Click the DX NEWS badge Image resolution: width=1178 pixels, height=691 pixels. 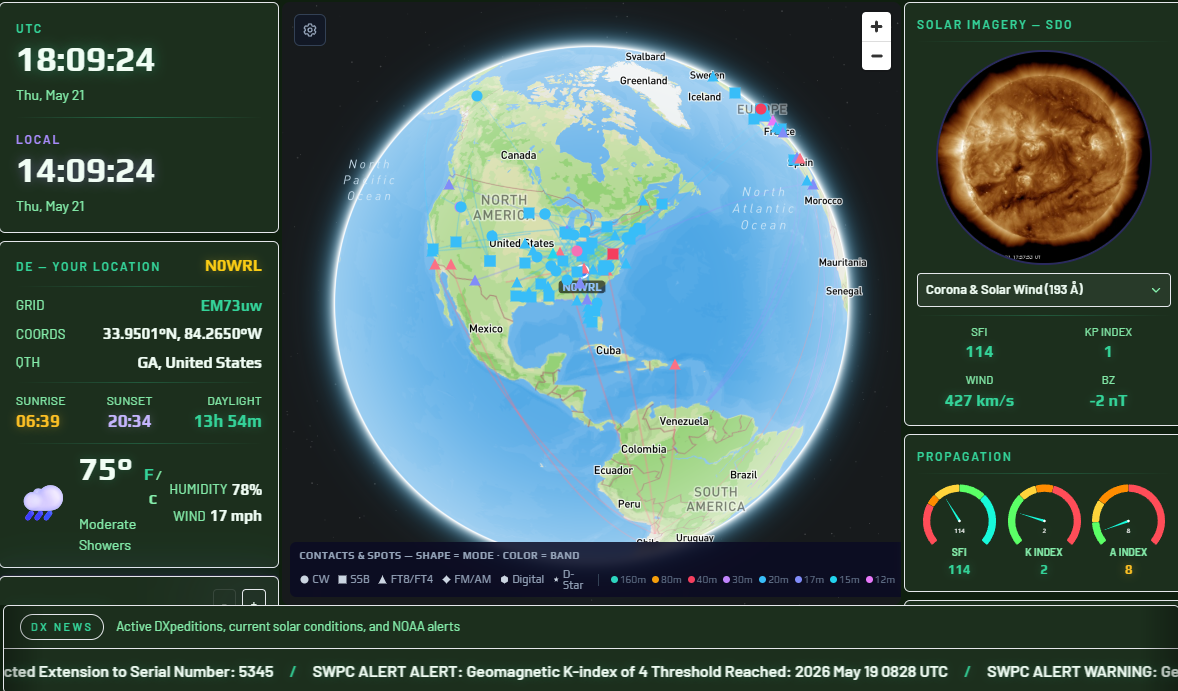pos(62,627)
